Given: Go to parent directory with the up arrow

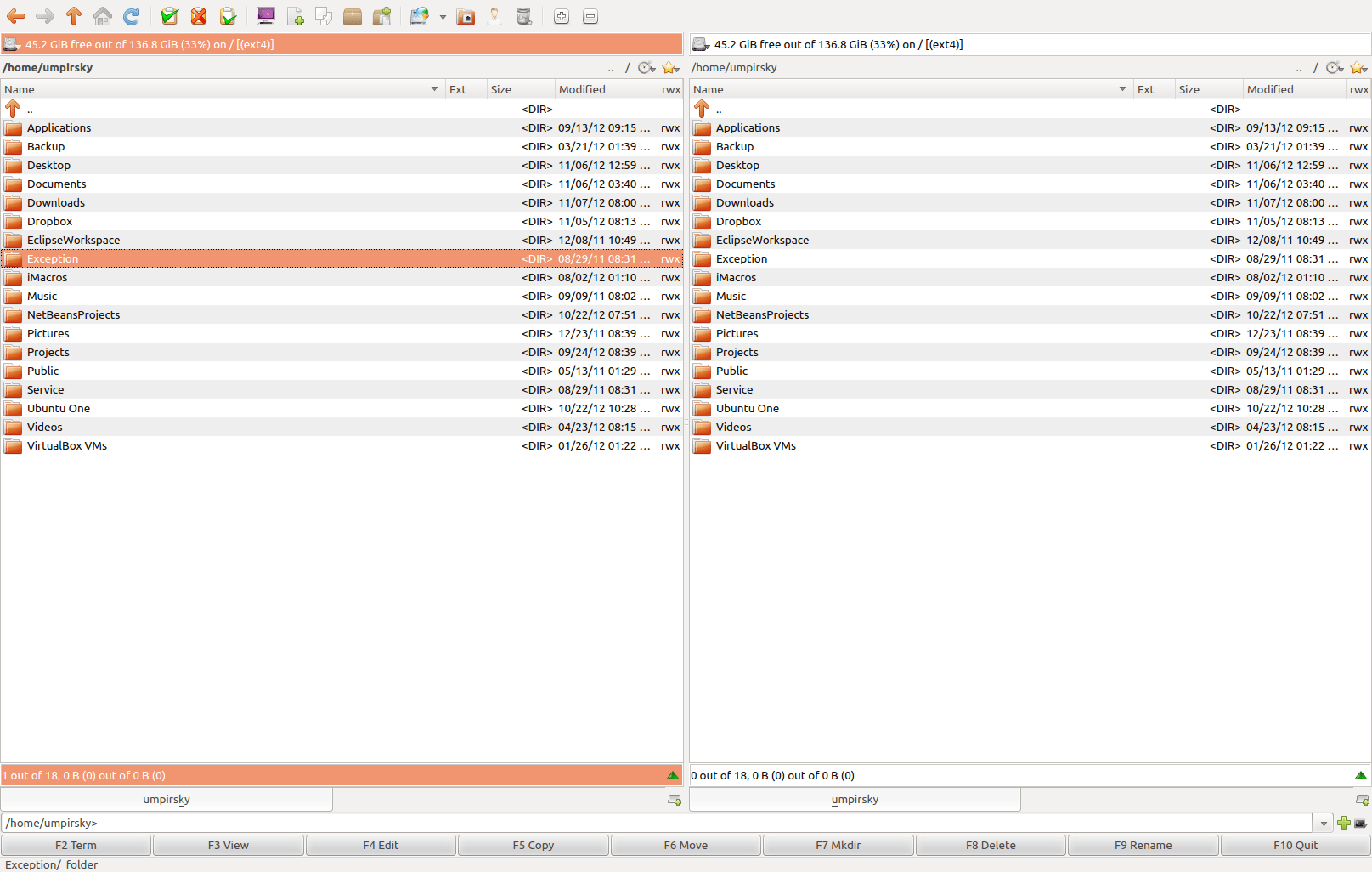Looking at the screenshot, I should (x=74, y=16).
